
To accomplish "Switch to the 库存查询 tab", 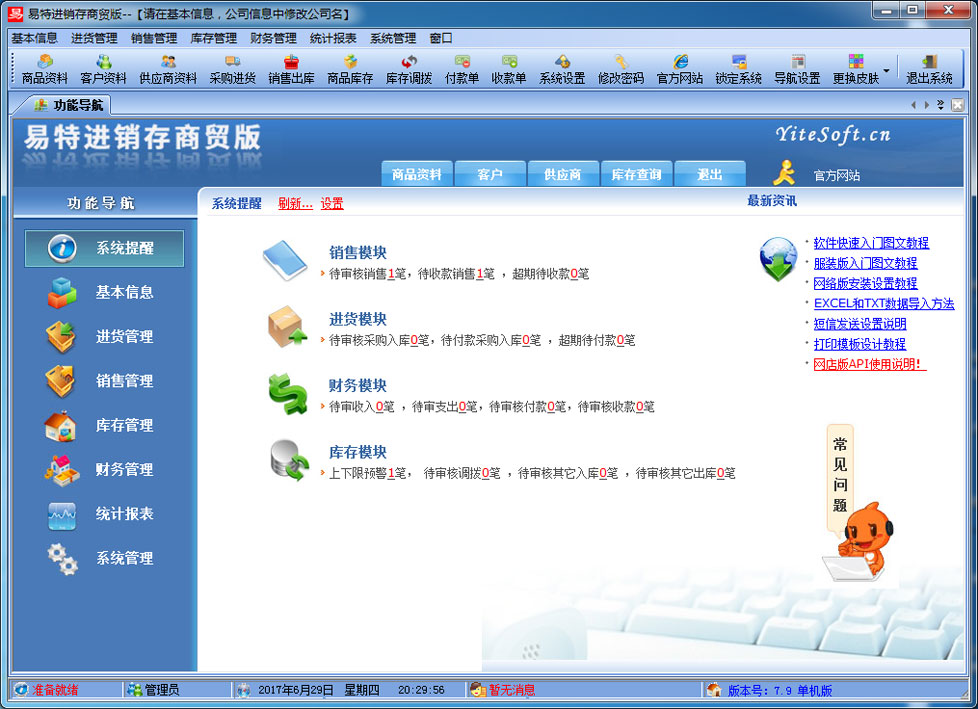I will click(x=637, y=173).
